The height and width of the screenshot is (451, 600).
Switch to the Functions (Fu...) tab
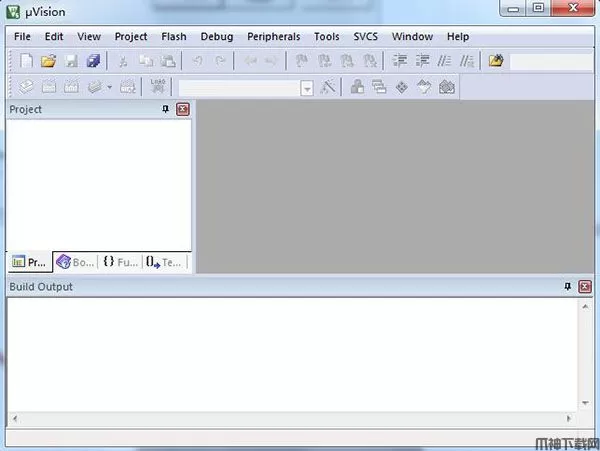(x=120, y=262)
